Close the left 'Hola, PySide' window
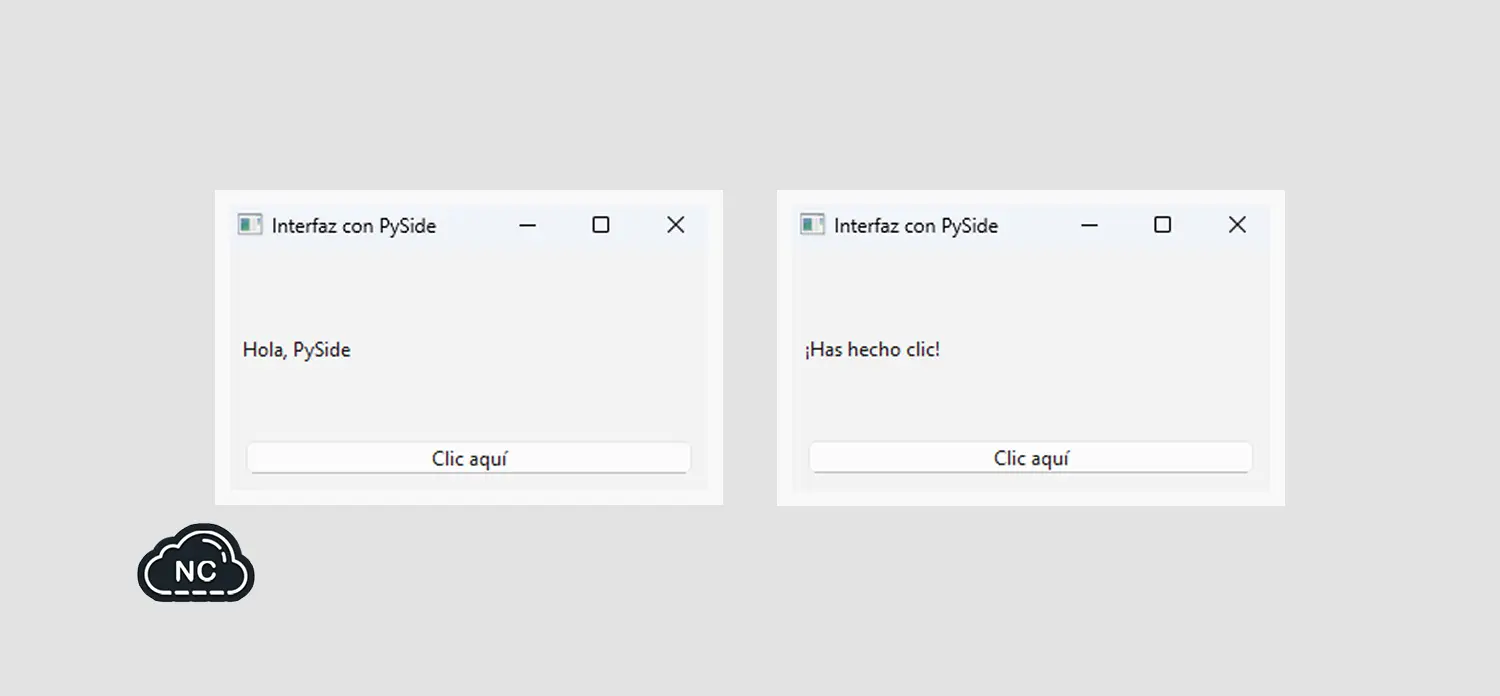The height and width of the screenshot is (696, 1500). [x=676, y=225]
